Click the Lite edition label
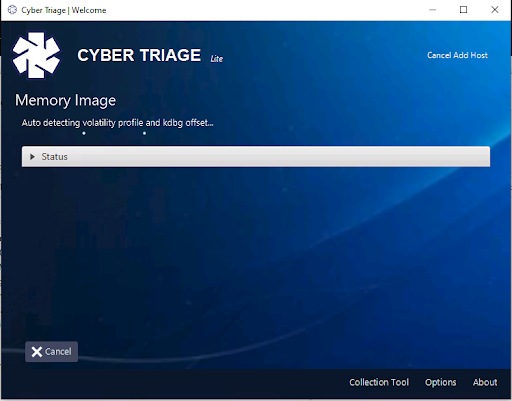 point(217,59)
